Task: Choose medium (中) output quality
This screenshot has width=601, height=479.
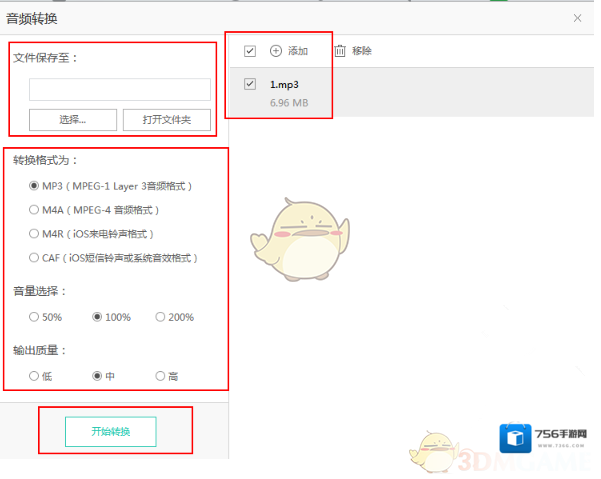Action: [x=97, y=376]
